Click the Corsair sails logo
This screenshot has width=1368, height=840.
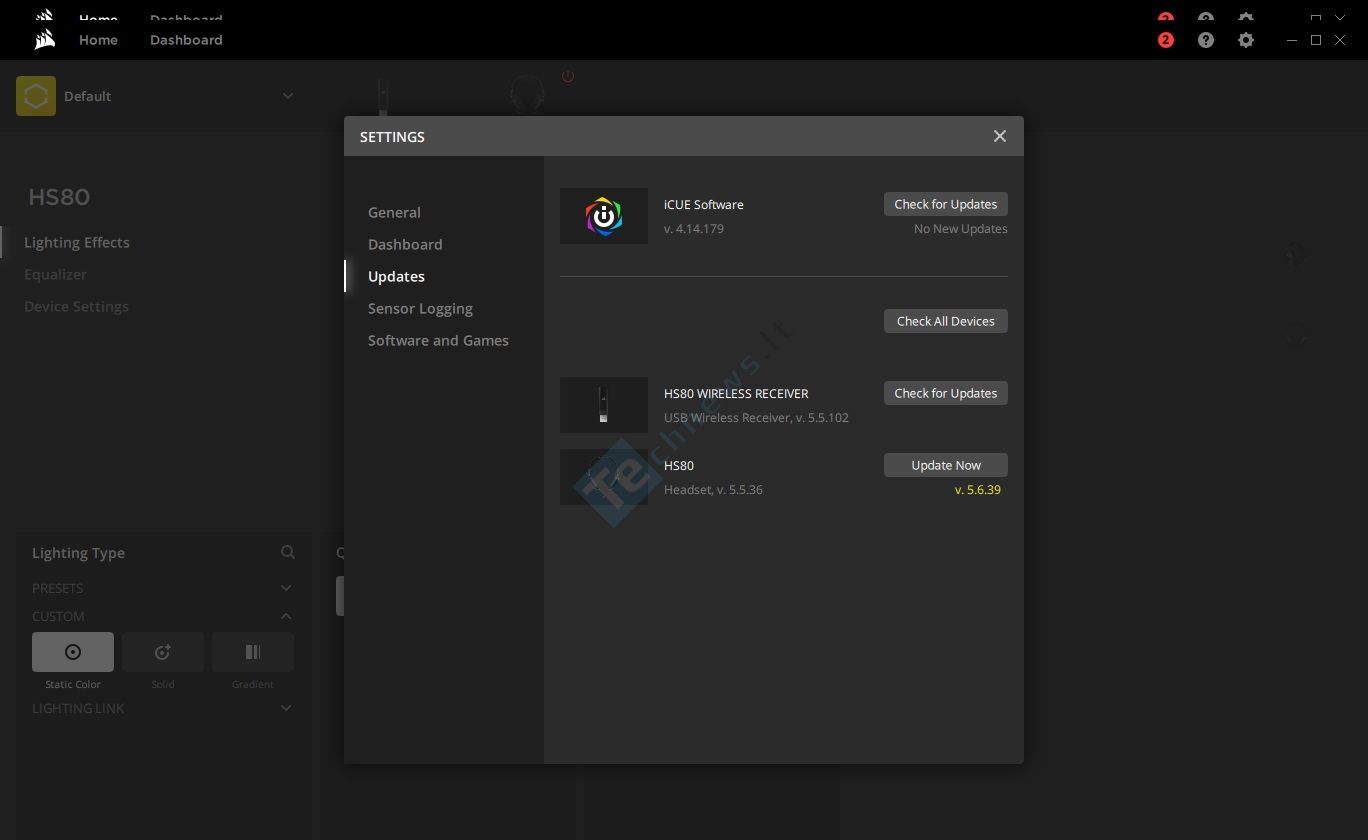(x=44, y=40)
